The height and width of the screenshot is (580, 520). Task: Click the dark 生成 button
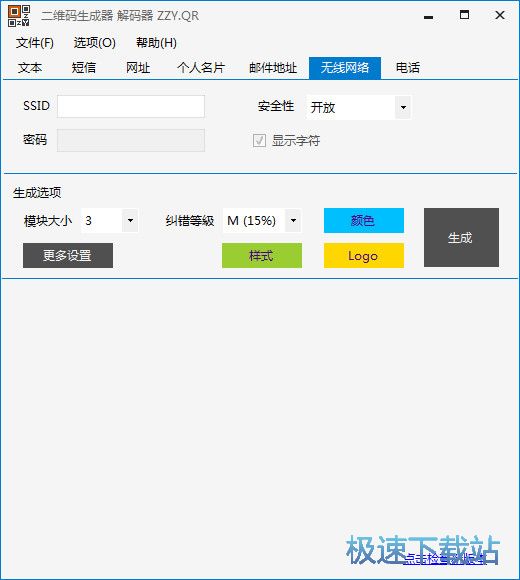pyautogui.click(x=461, y=237)
